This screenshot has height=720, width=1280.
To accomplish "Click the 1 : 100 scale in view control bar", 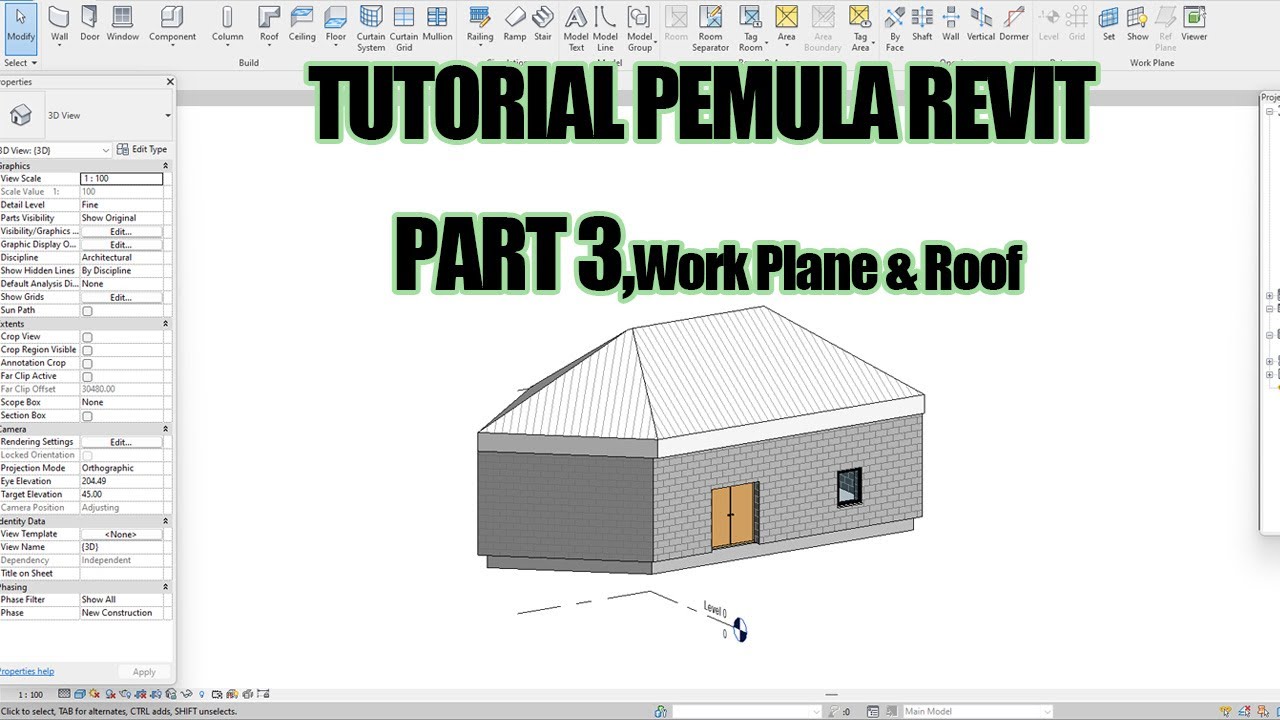I will pyautogui.click(x=30, y=694).
